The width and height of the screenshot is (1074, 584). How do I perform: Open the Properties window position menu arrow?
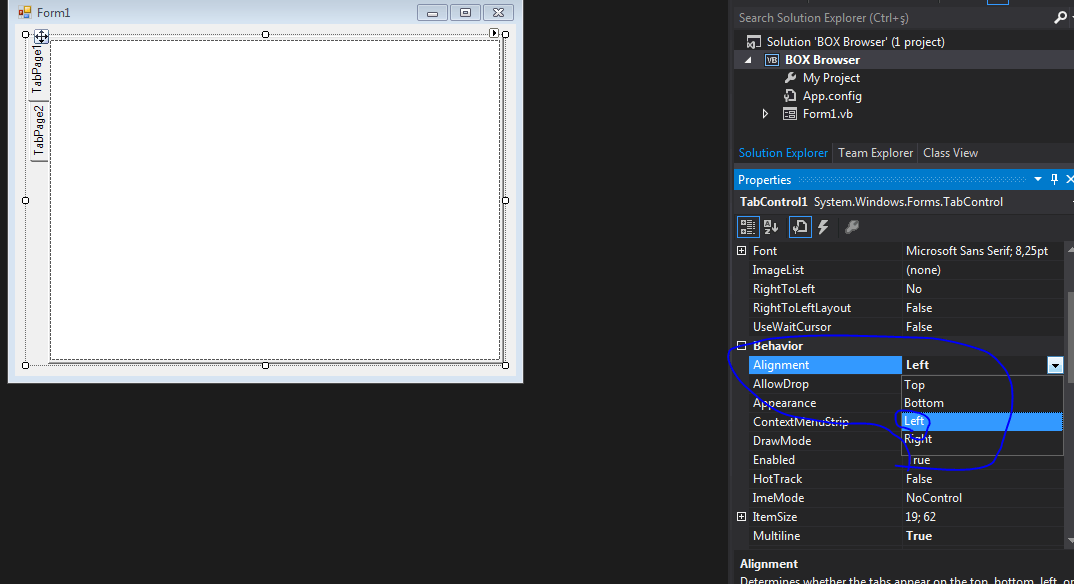coord(1038,179)
